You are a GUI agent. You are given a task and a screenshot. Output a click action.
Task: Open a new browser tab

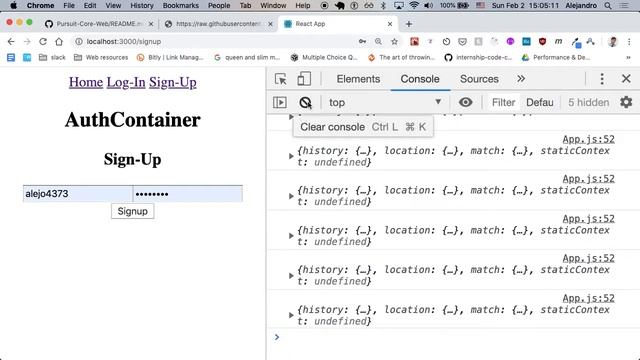coord(409,24)
